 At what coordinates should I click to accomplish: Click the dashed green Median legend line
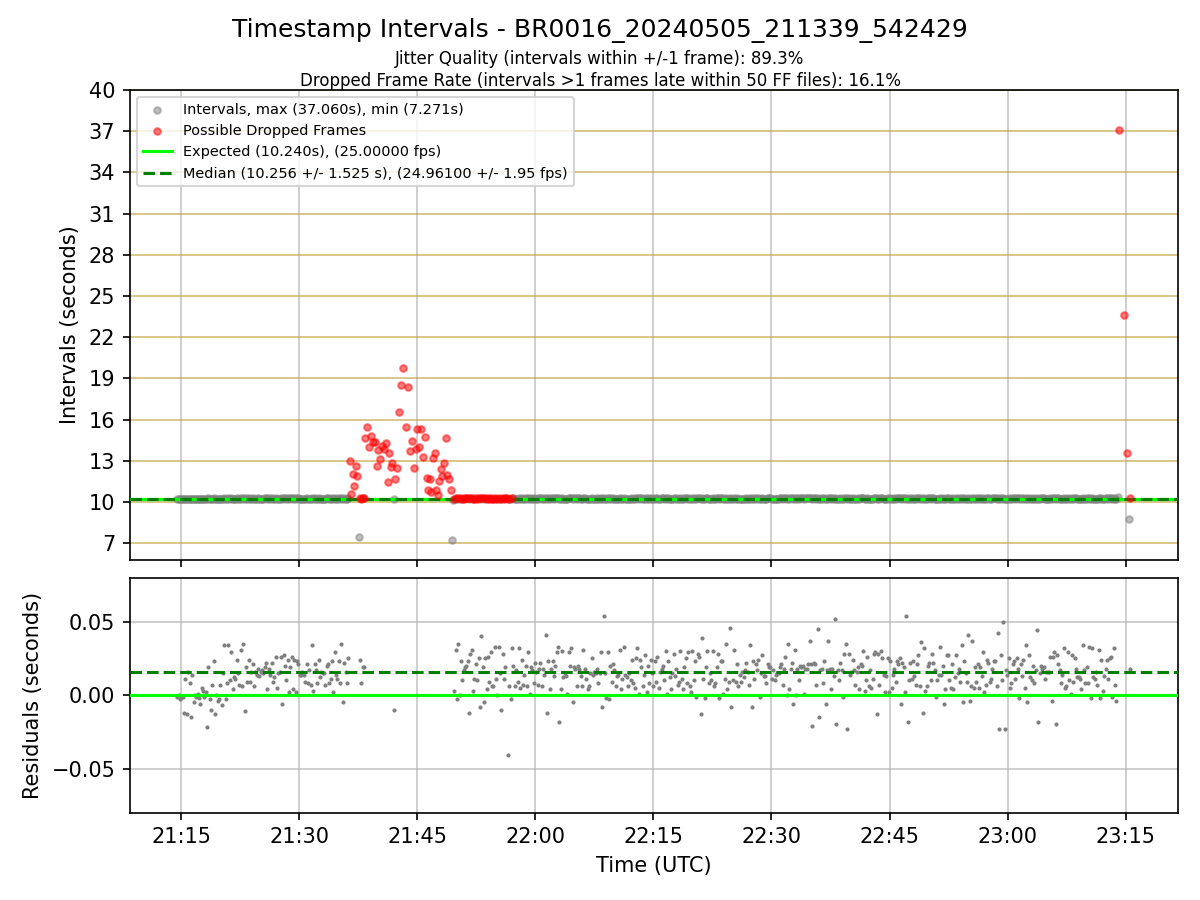point(157,173)
